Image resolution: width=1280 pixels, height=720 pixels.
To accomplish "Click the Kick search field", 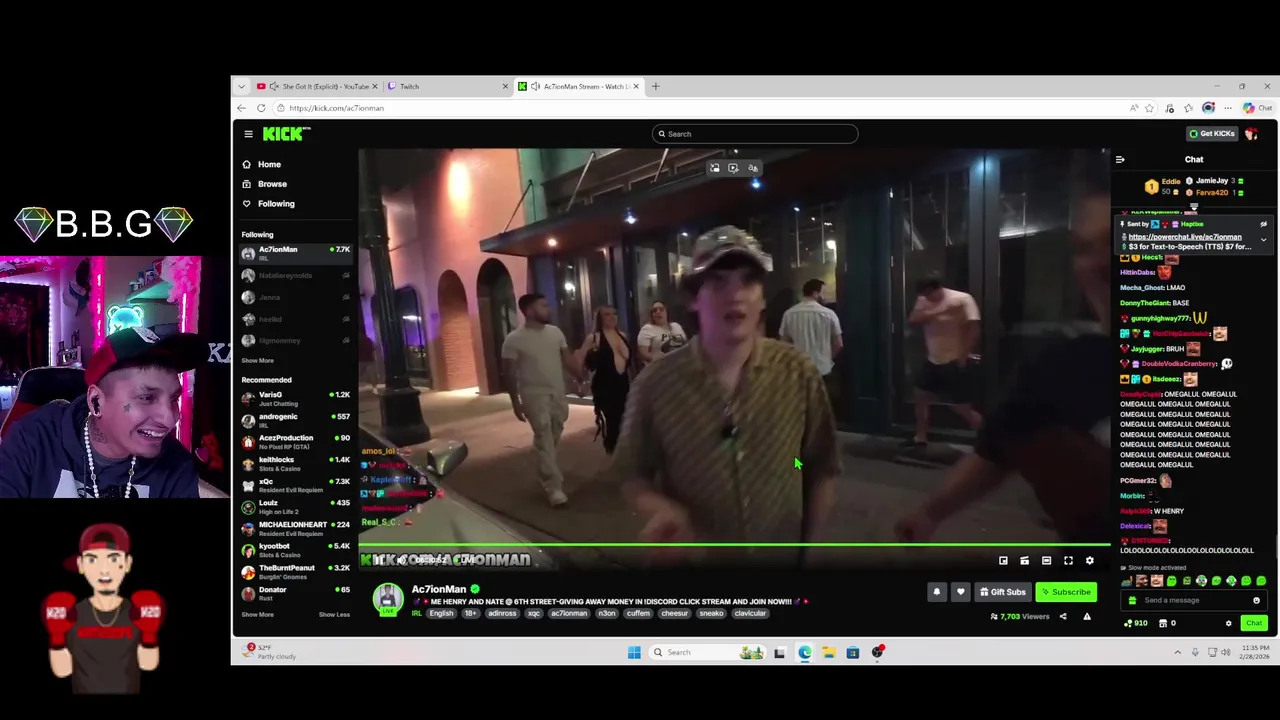I will coord(755,134).
